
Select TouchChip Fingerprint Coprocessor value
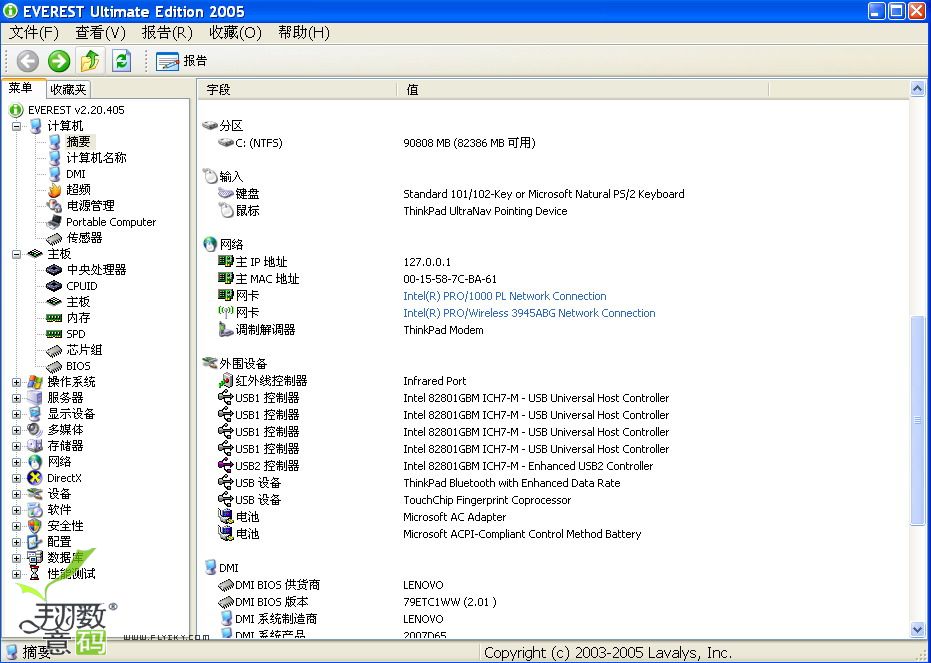[487, 500]
